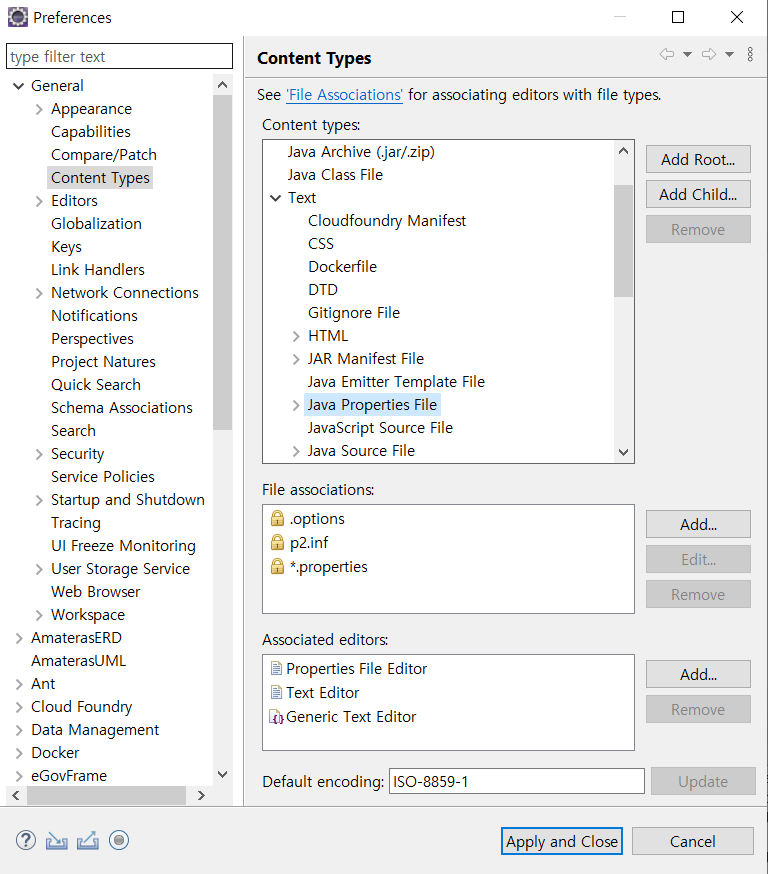Select UI Freeze Monitoring page
768x874 pixels.
123,546
